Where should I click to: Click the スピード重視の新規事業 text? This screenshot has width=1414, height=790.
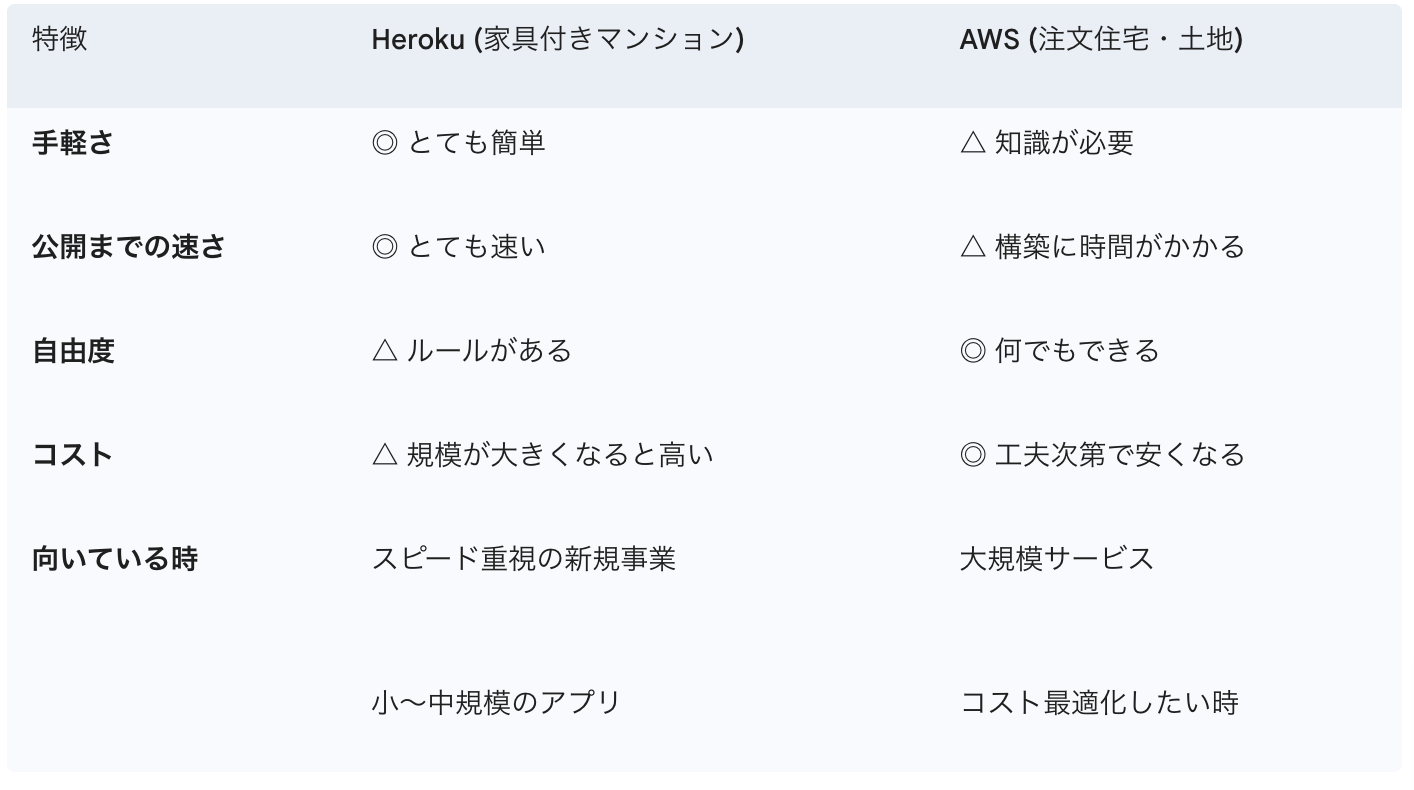click(x=524, y=558)
